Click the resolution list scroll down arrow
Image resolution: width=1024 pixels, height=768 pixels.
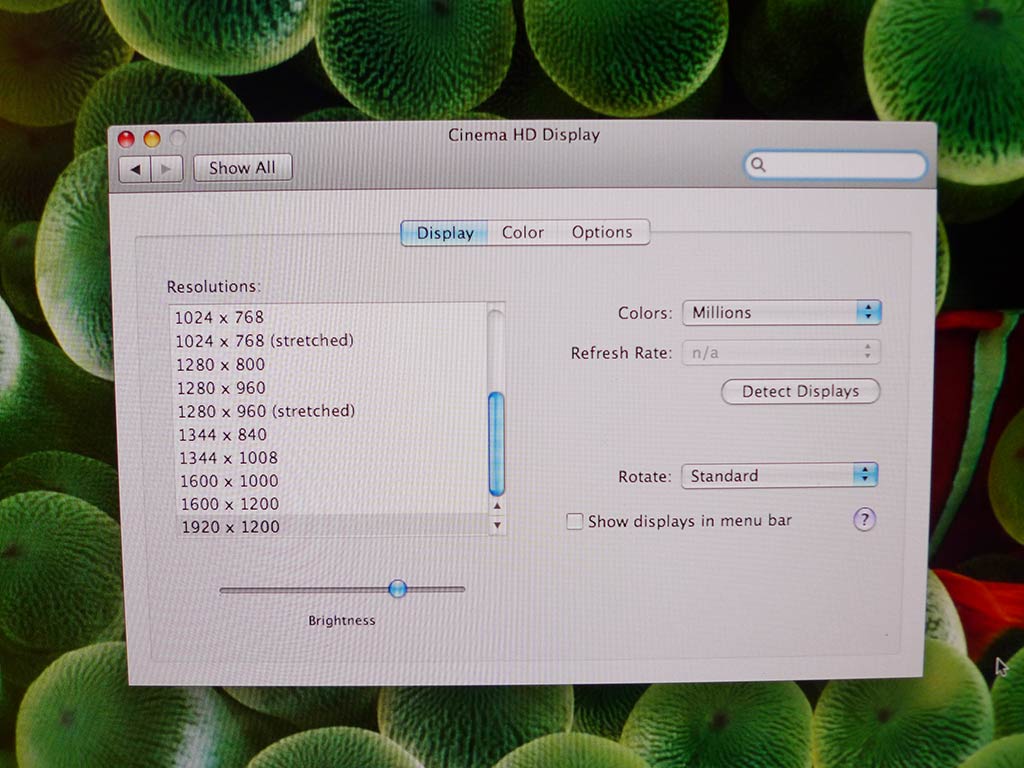497,525
